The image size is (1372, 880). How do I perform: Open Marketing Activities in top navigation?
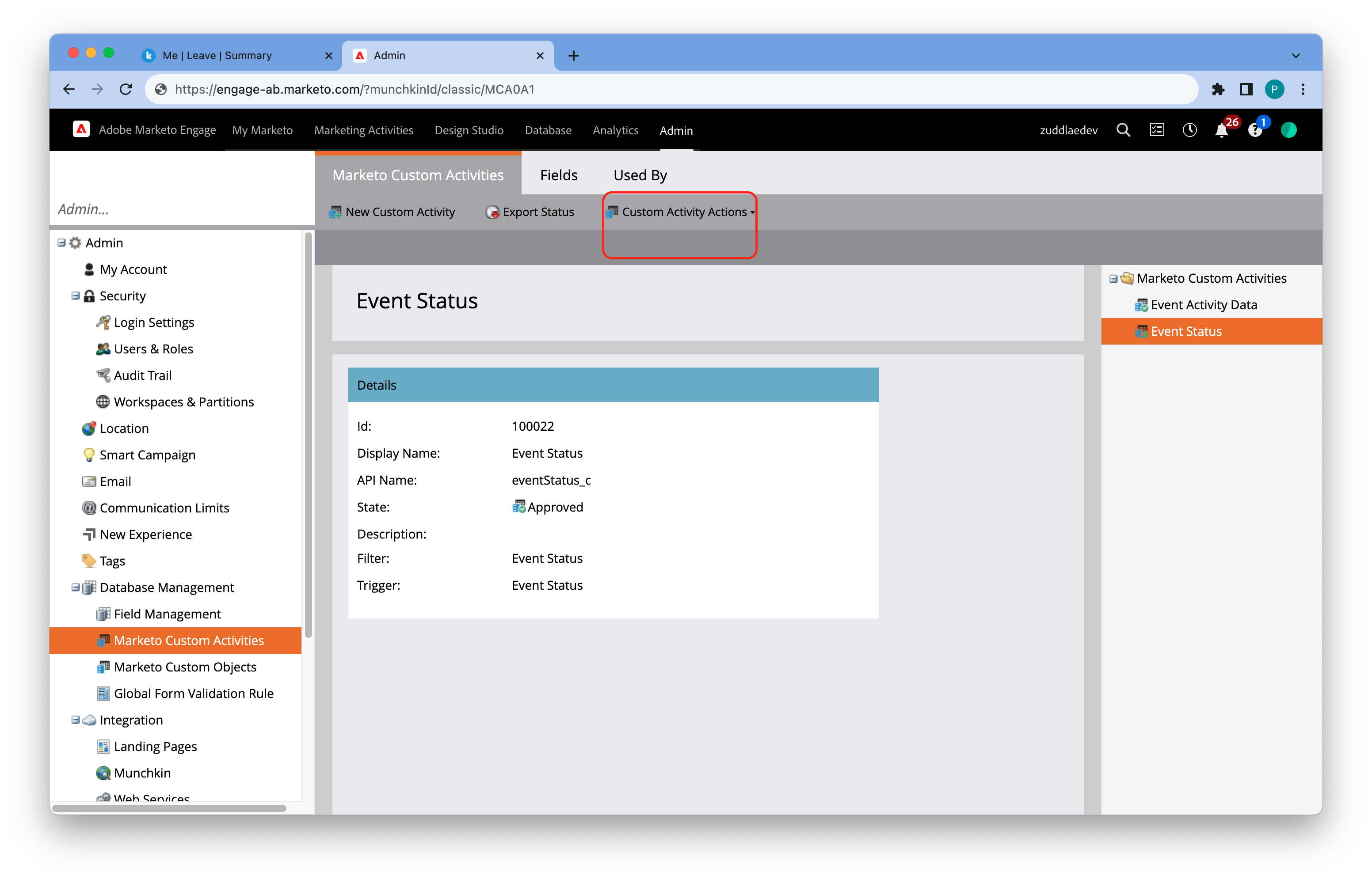tap(364, 130)
